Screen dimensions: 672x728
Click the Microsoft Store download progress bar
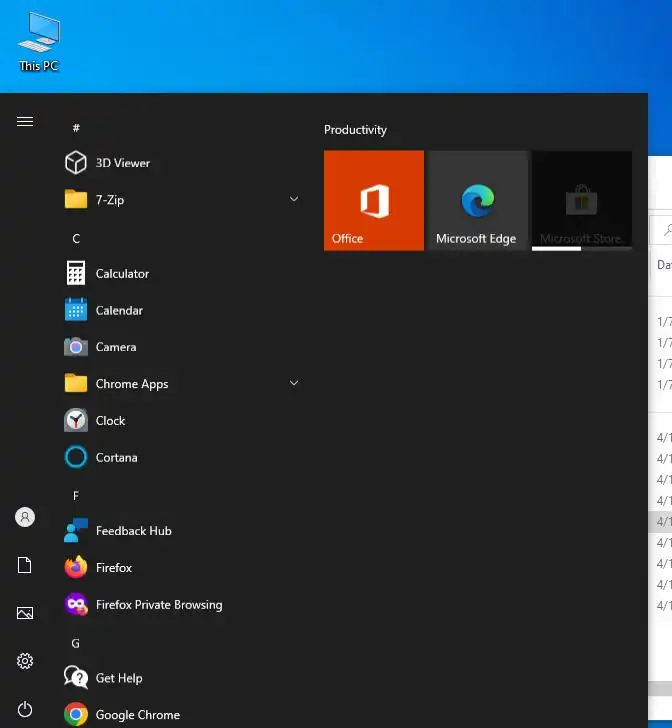tap(582, 248)
